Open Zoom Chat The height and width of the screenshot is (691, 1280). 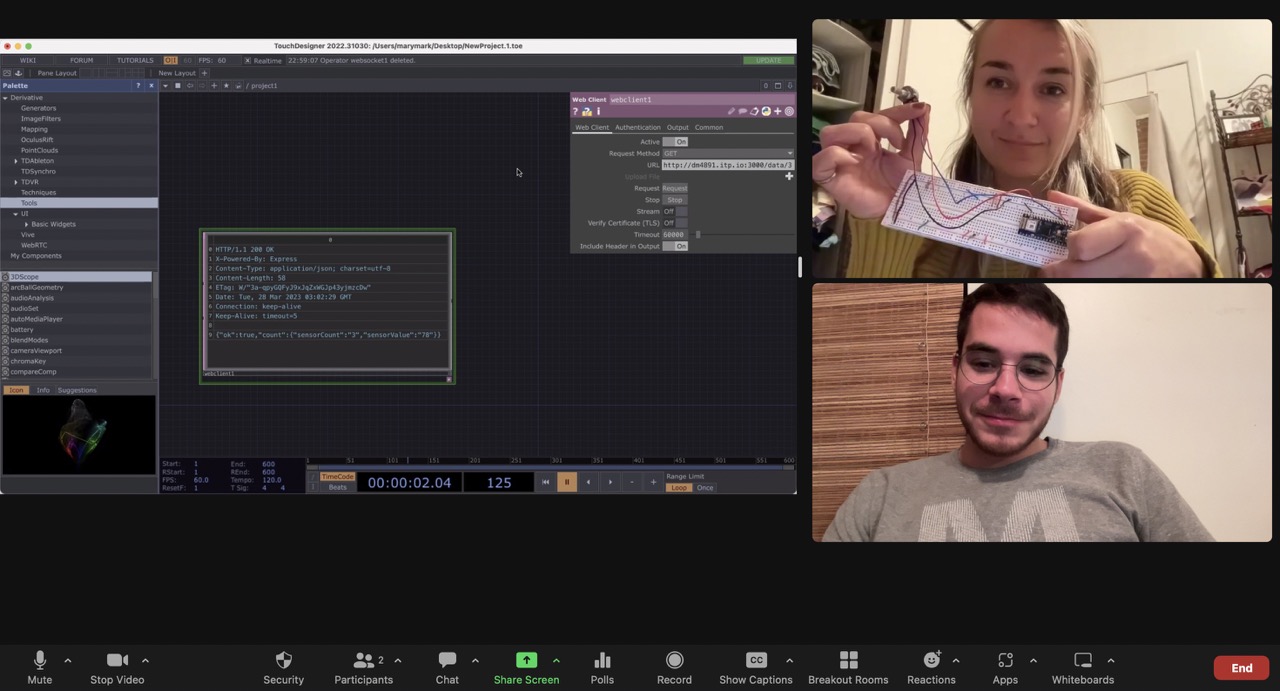coord(447,668)
